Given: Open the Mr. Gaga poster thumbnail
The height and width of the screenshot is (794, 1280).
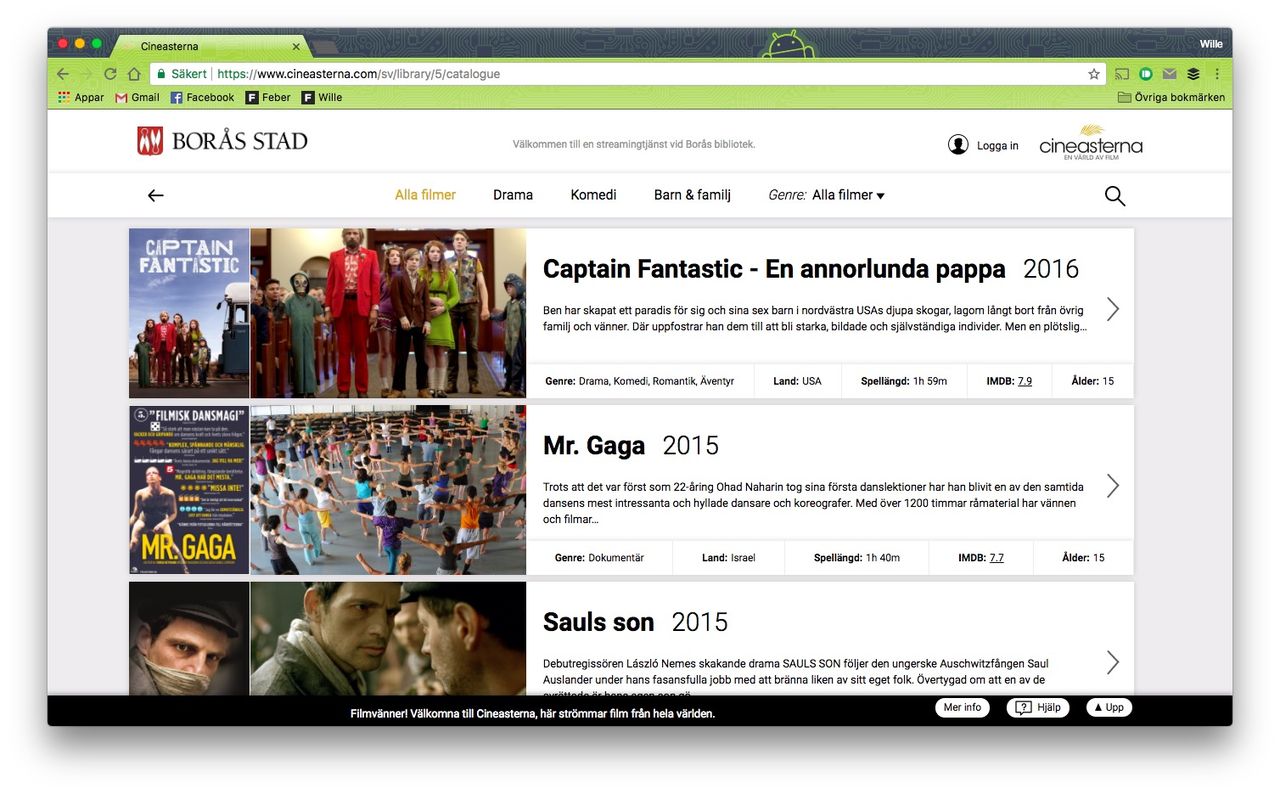Looking at the screenshot, I should [x=189, y=489].
